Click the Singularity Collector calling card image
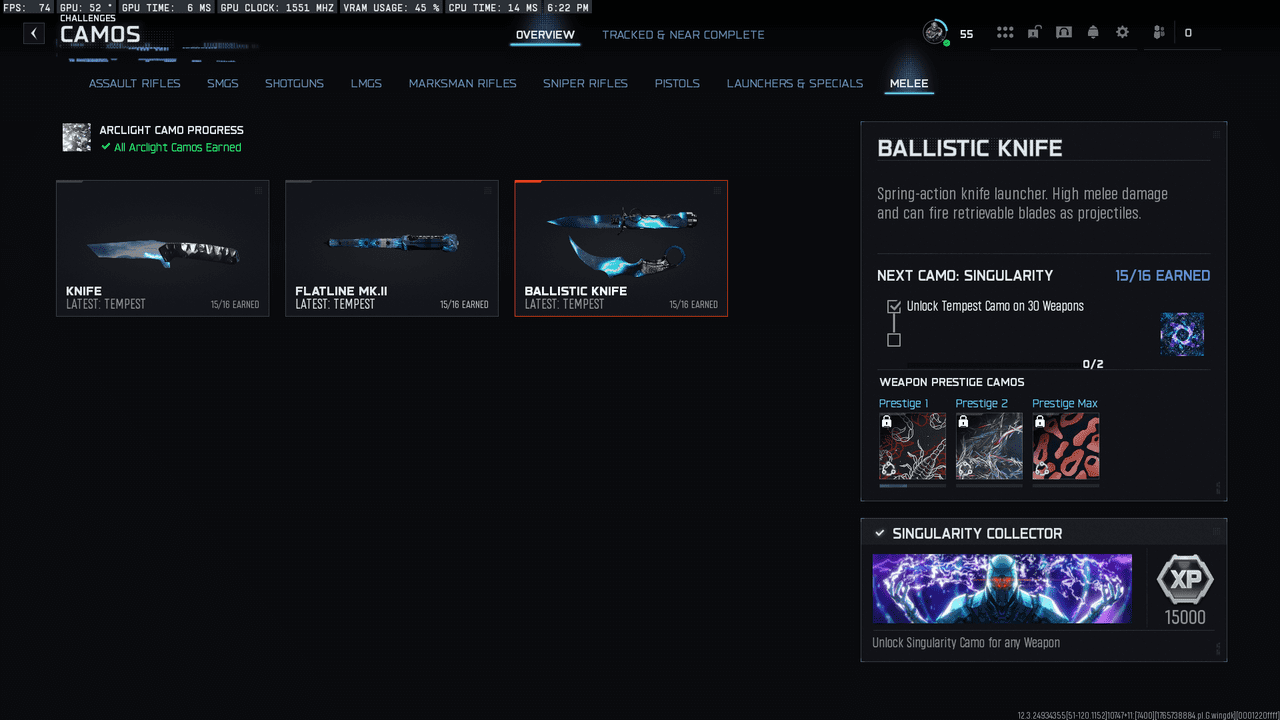Image resolution: width=1280 pixels, height=720 pixels. [1002, 589]
